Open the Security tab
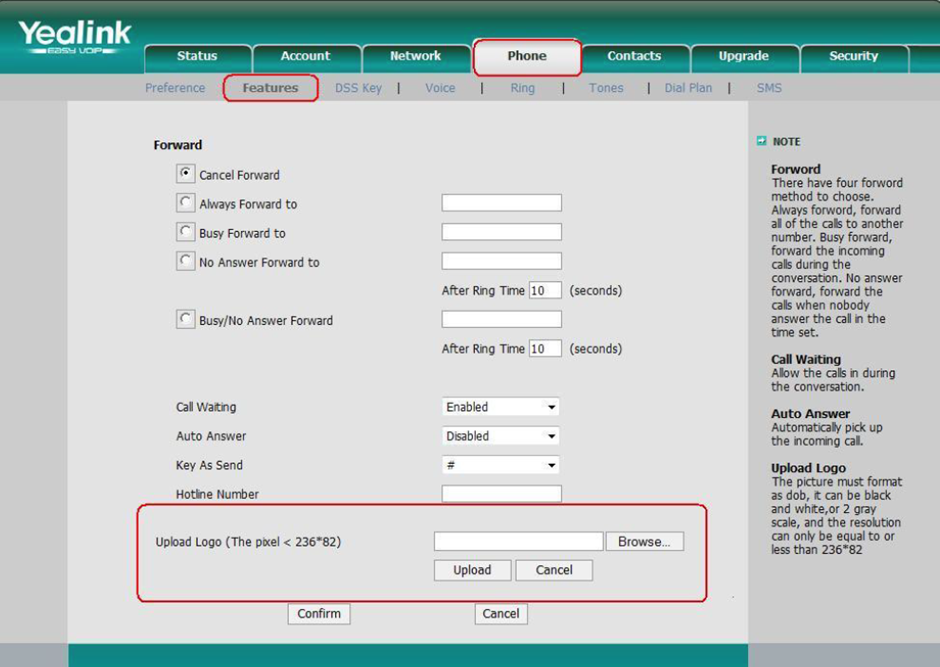This screenshot has height=667, width=940. (x=854, y=58)
